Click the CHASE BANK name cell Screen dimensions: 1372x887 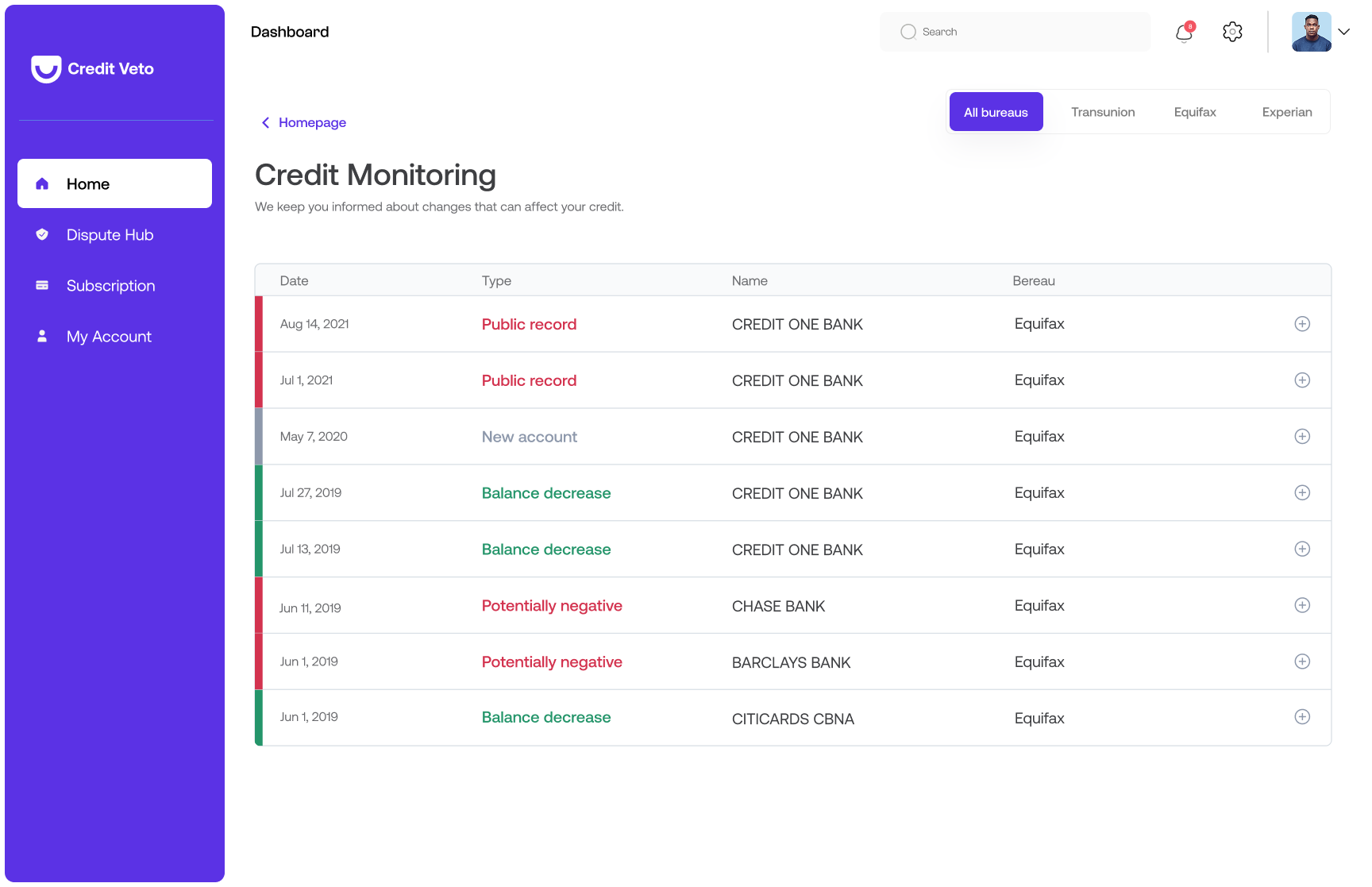[778, 607]
